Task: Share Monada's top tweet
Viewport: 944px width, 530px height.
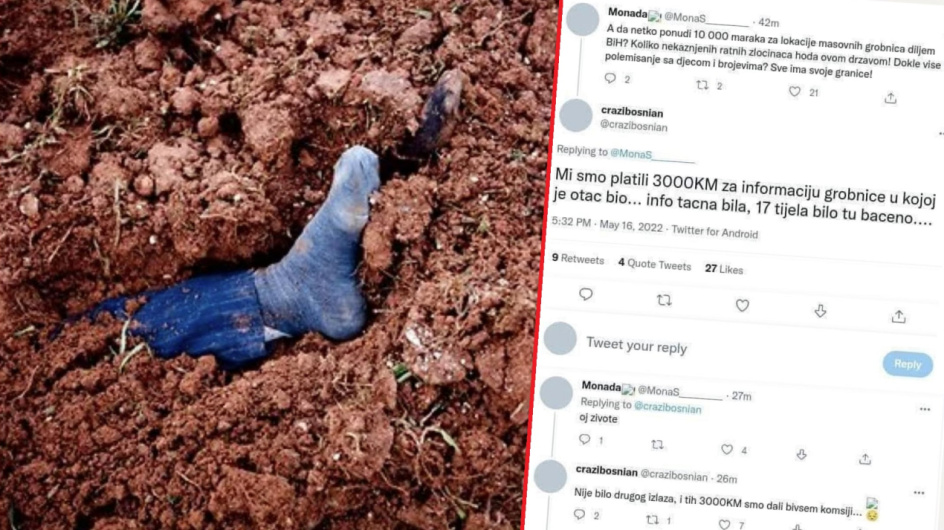Action: [x=890, y=98]
